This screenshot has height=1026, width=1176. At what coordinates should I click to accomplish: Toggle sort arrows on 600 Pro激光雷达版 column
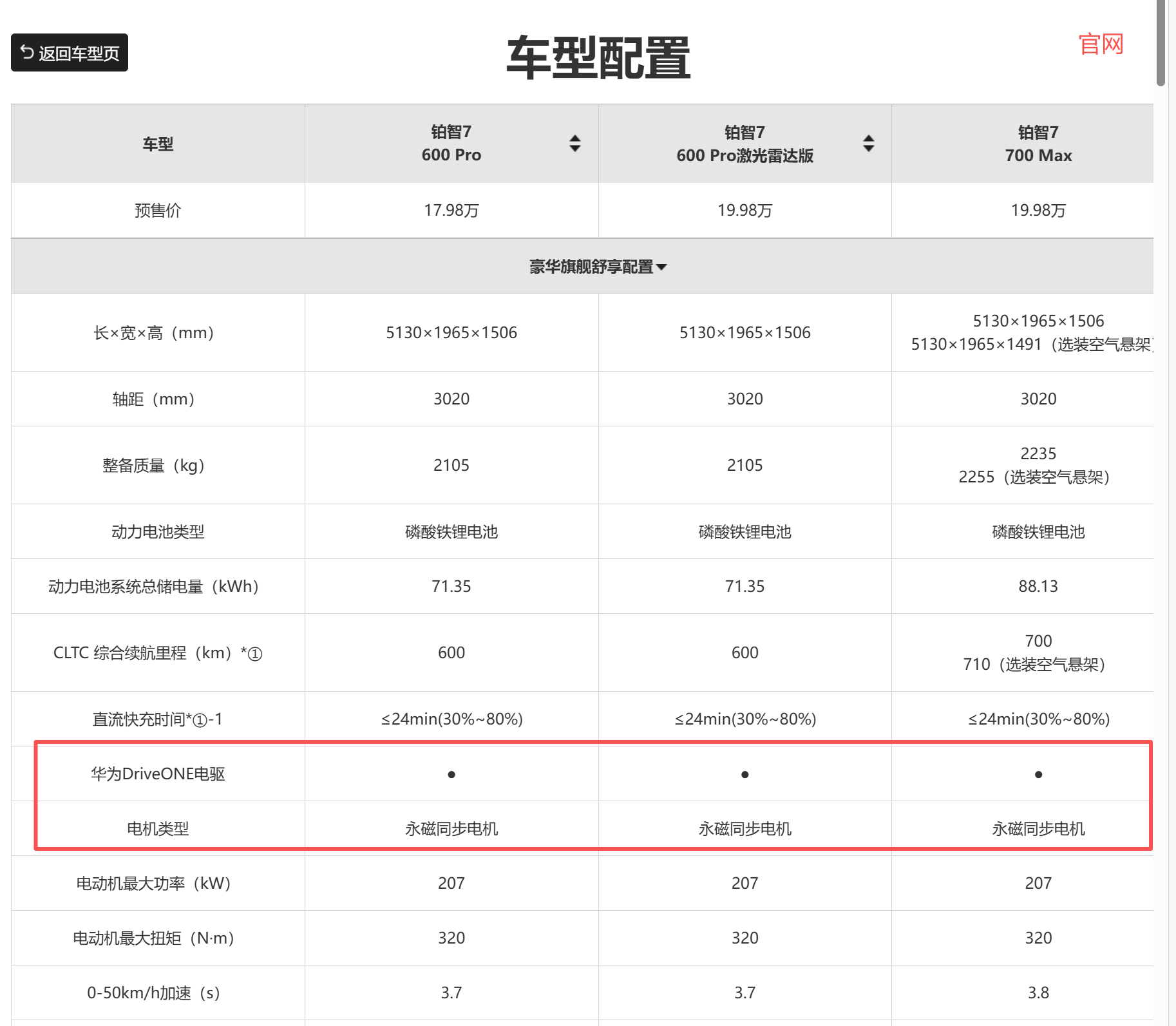[869, 143]
